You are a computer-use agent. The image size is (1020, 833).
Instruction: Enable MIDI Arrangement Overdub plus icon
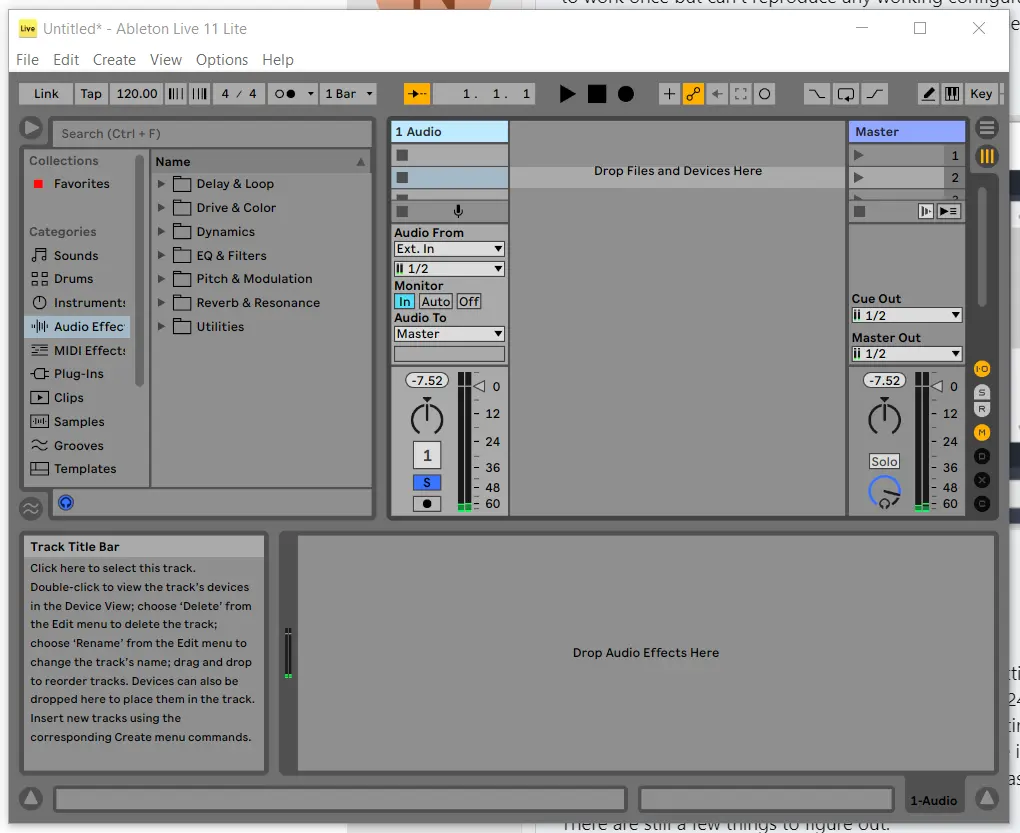coord(669,94)
